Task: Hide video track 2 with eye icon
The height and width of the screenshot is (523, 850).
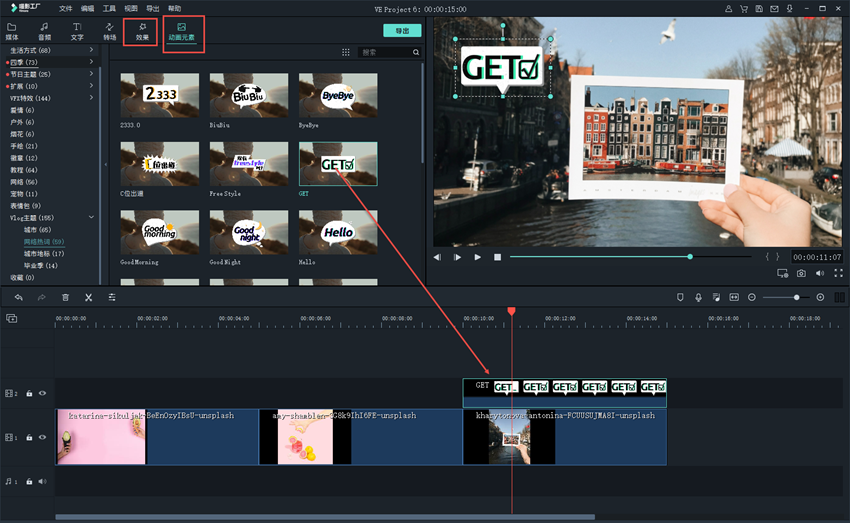Action: (x=42, y=394)
